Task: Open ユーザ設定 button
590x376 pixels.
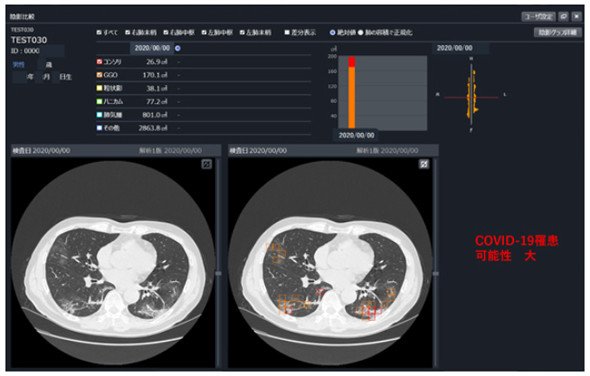Action: coord(539,17)
